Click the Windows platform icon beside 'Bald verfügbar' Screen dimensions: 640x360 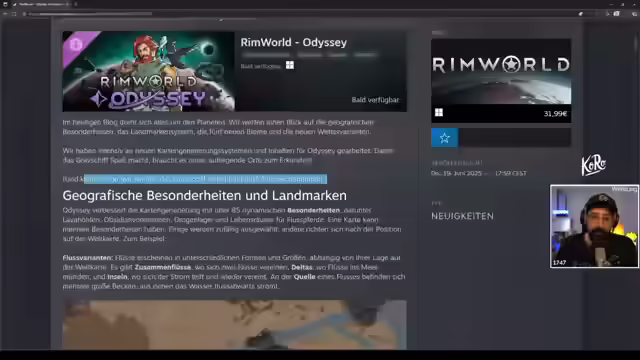coord(290,65)
